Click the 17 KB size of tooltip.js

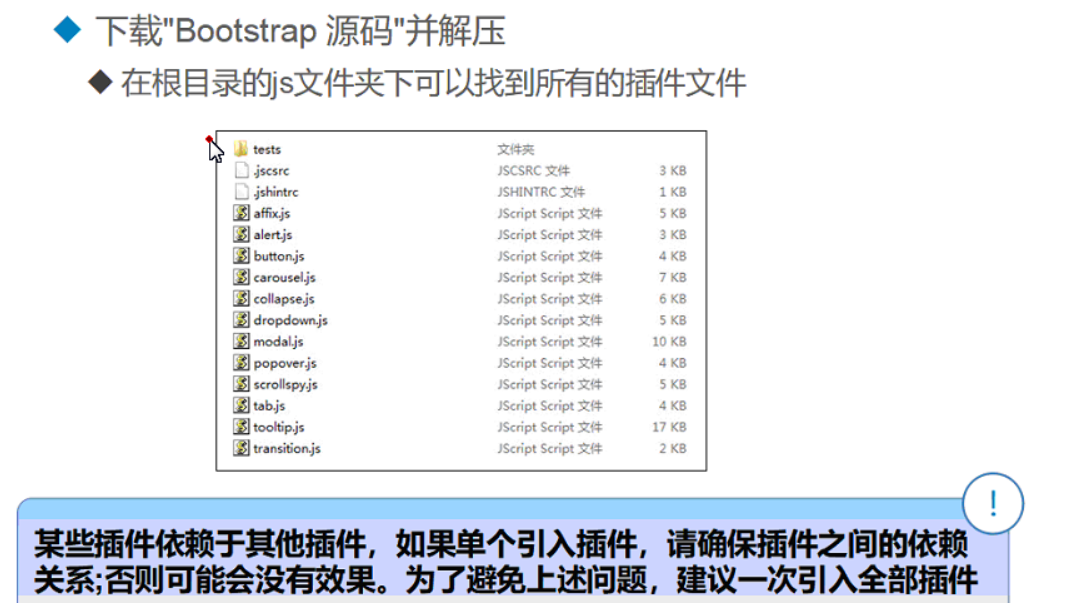click(669, 427)
